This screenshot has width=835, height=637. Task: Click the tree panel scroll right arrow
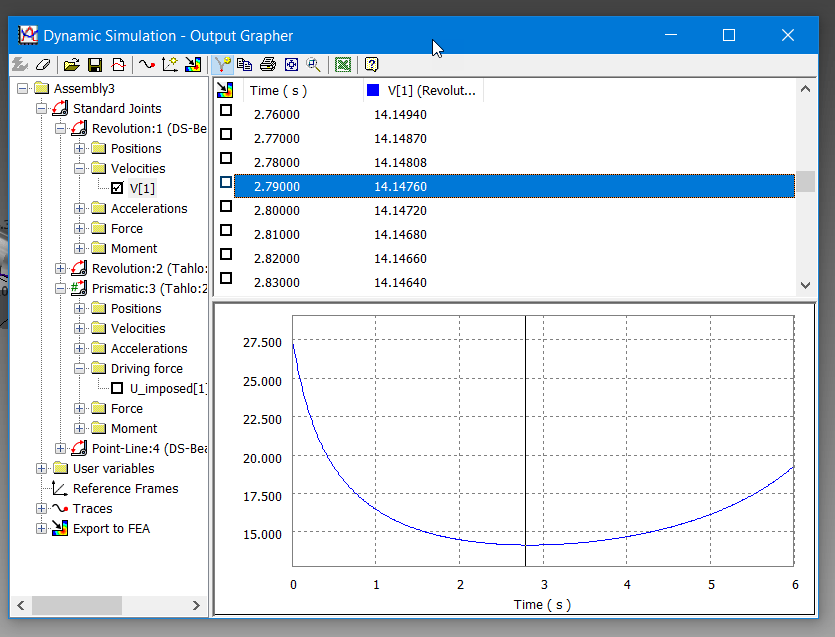196,606
